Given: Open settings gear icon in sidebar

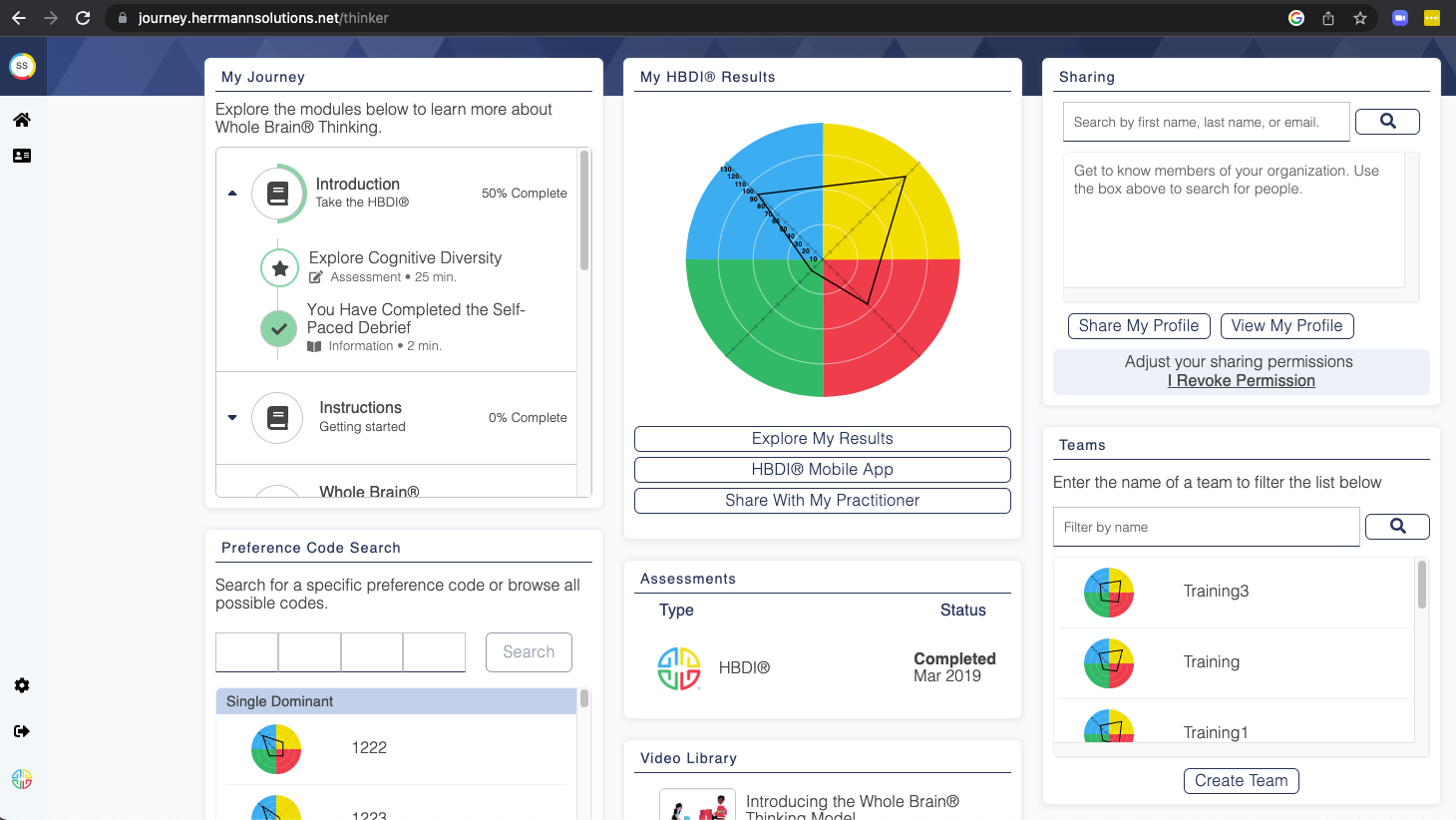Looking at the screenshot, I should [22, 685].
